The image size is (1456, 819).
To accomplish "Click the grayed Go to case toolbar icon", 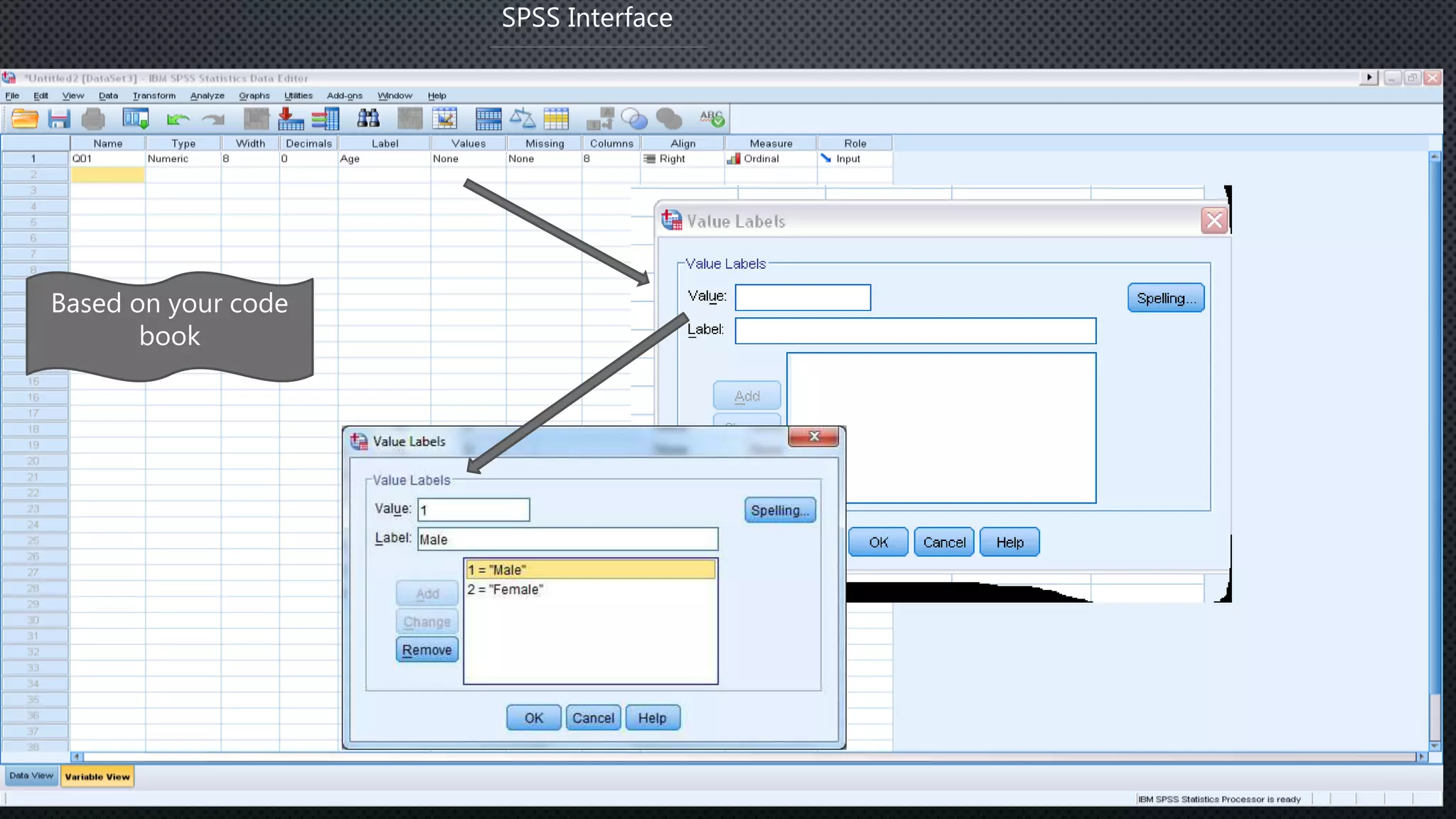I will pyautogui.click(x=256, y=119).
